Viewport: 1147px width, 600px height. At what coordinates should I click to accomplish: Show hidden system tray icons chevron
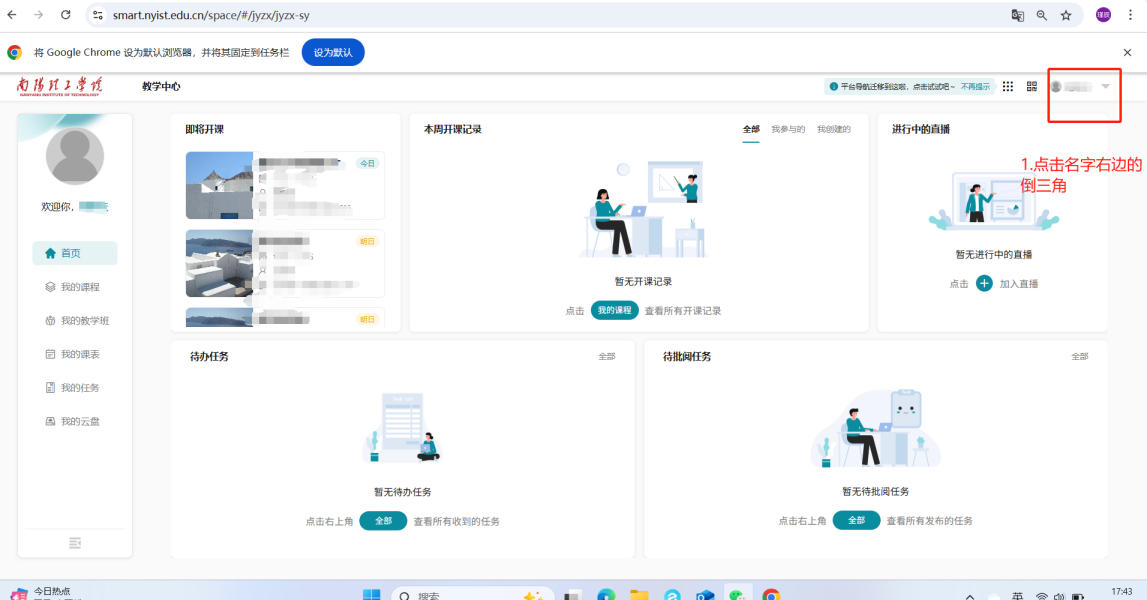[969, 596]
